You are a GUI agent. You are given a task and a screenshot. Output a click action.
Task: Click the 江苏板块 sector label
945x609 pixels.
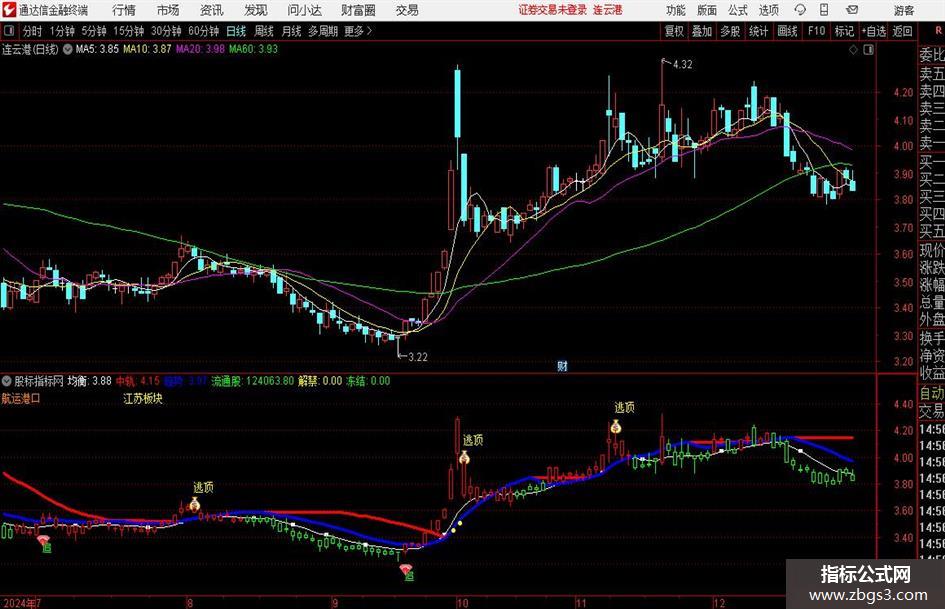[143, 399]
